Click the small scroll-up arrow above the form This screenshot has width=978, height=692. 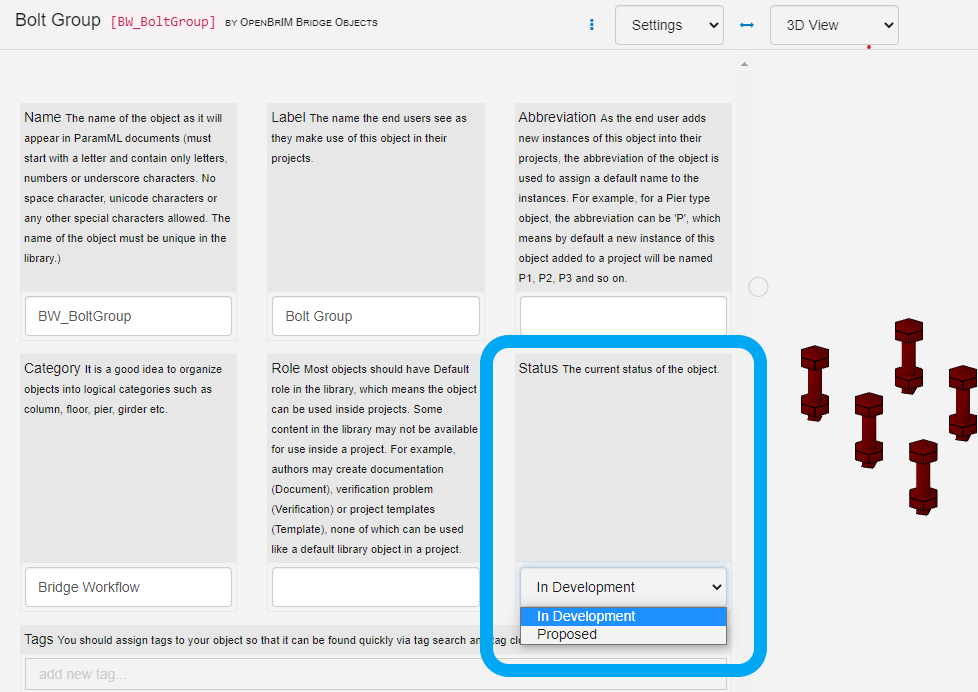tap(742, 65)
